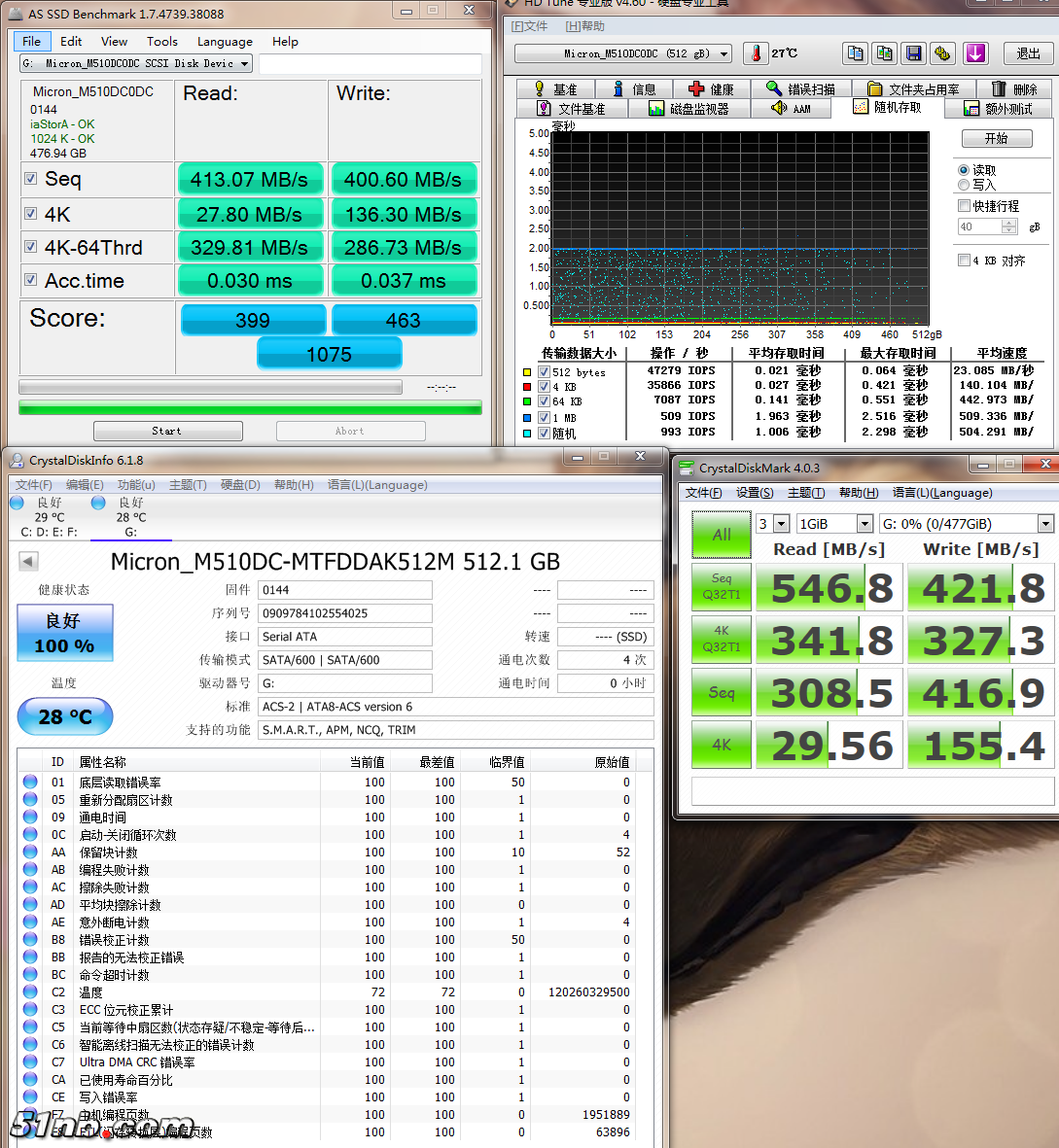This screenshot has height=1148, width=1059.
Task: Click the copy text icon in HD Tune toolbar
Action: click(x=855, y=53)
